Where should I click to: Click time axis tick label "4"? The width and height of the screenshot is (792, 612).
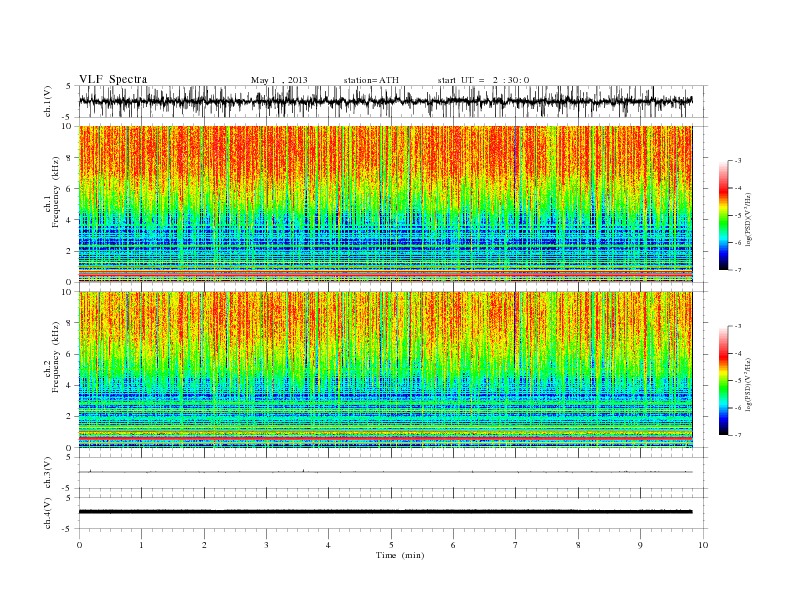point(328,545)
